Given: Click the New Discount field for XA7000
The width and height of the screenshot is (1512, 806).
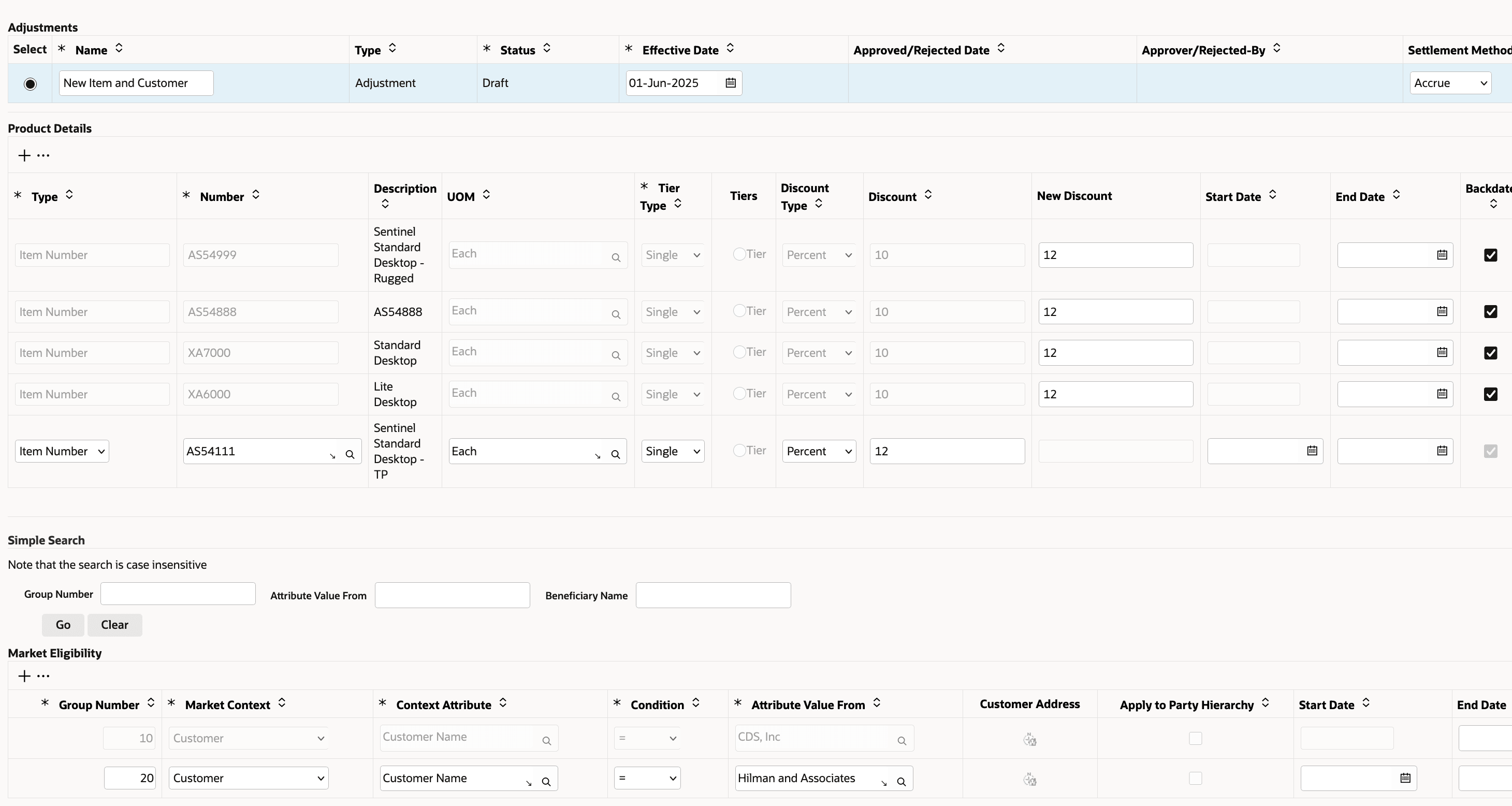Looking at the screenshot, I should pos(1115,353).
